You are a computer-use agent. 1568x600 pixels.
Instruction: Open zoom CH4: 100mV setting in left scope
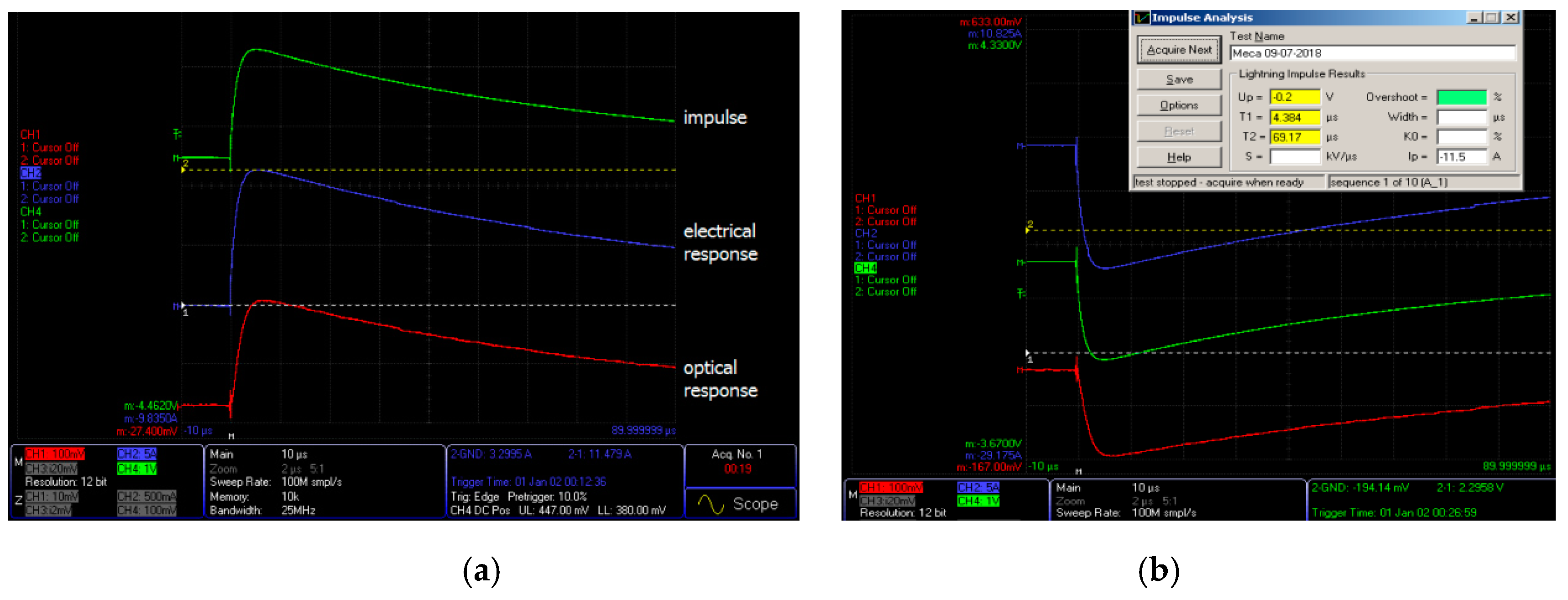(146, 511)
